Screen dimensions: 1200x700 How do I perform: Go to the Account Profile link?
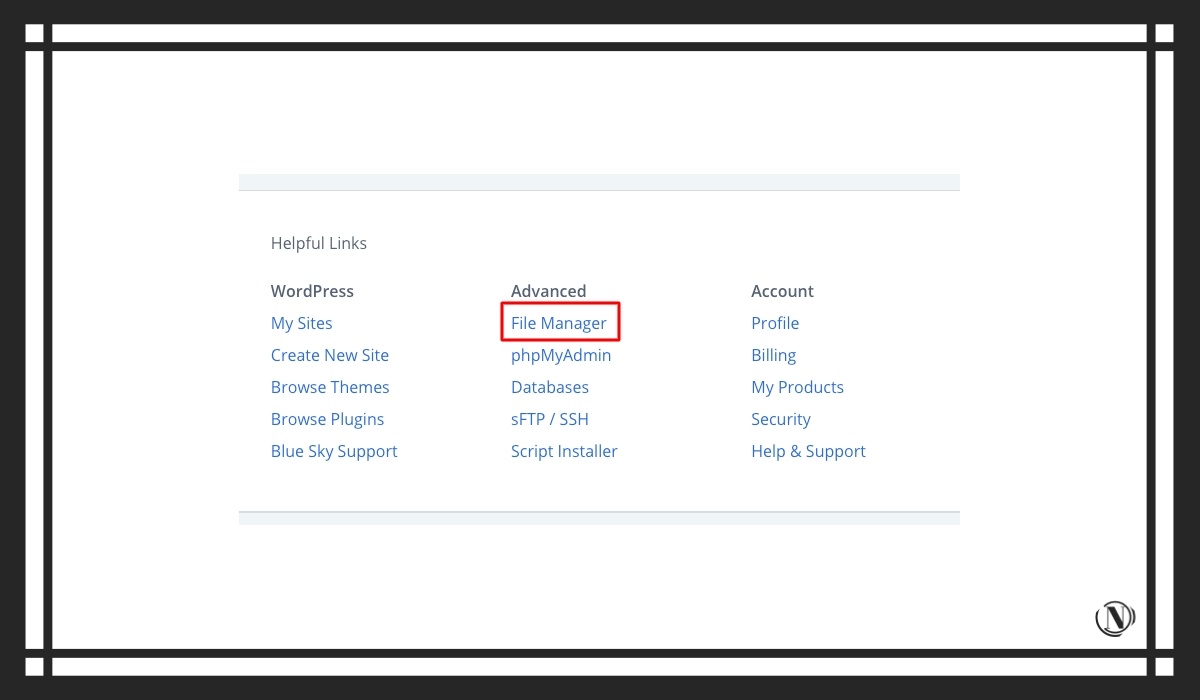(x=775, y=323)
